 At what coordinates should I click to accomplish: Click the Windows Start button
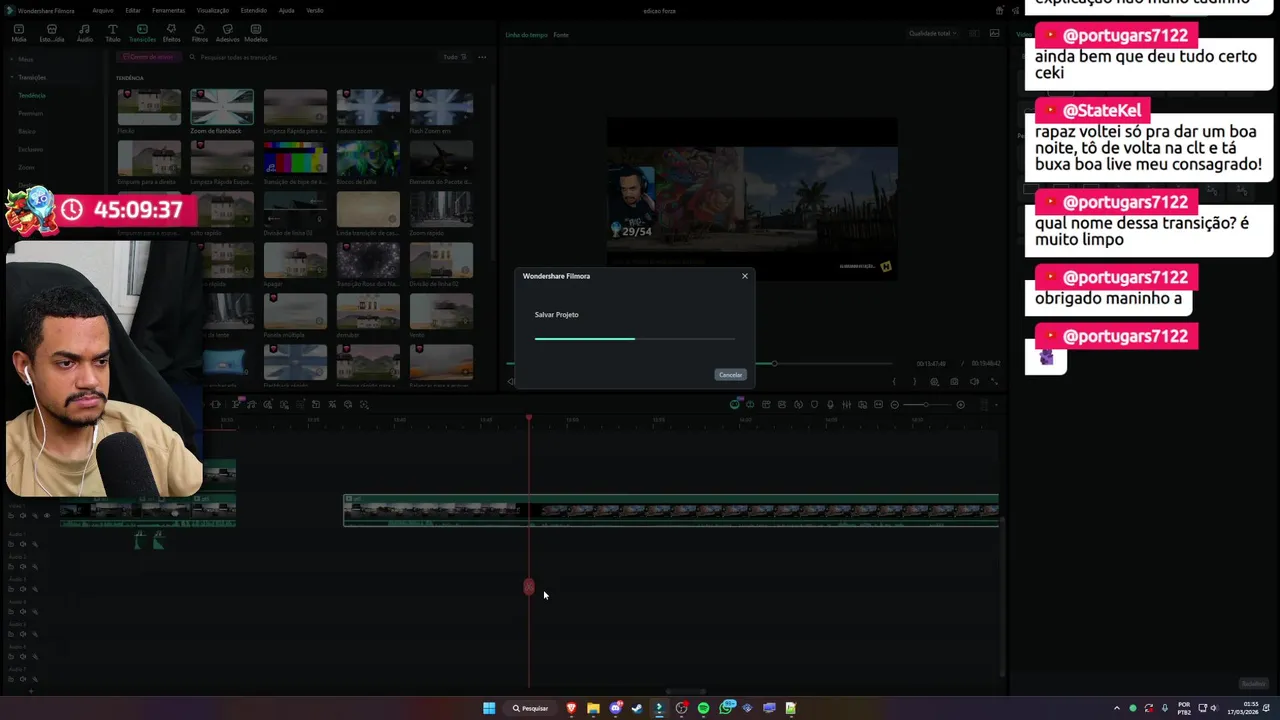coord(489,708)
